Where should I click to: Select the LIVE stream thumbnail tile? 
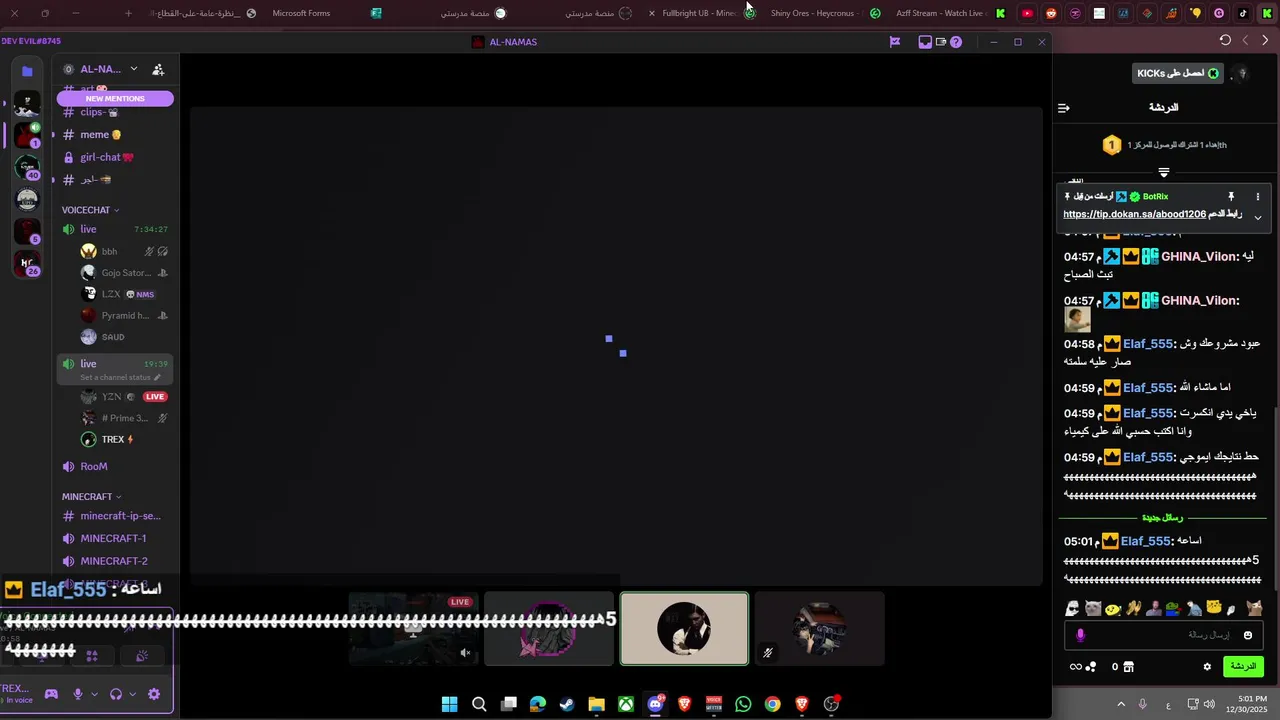point(413,629)
